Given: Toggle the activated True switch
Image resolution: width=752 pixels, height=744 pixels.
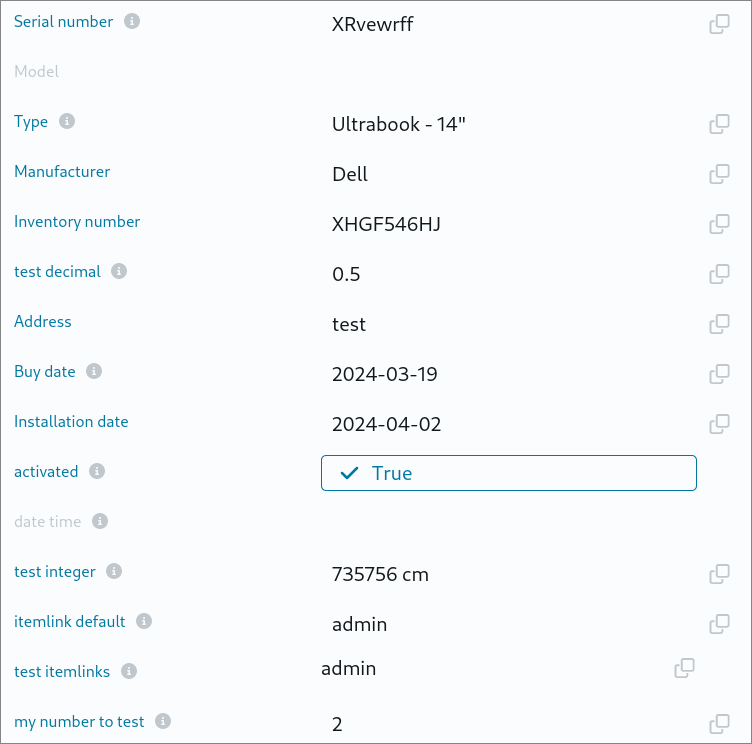Looking at the screenshot, I should [x=508, y=473].
